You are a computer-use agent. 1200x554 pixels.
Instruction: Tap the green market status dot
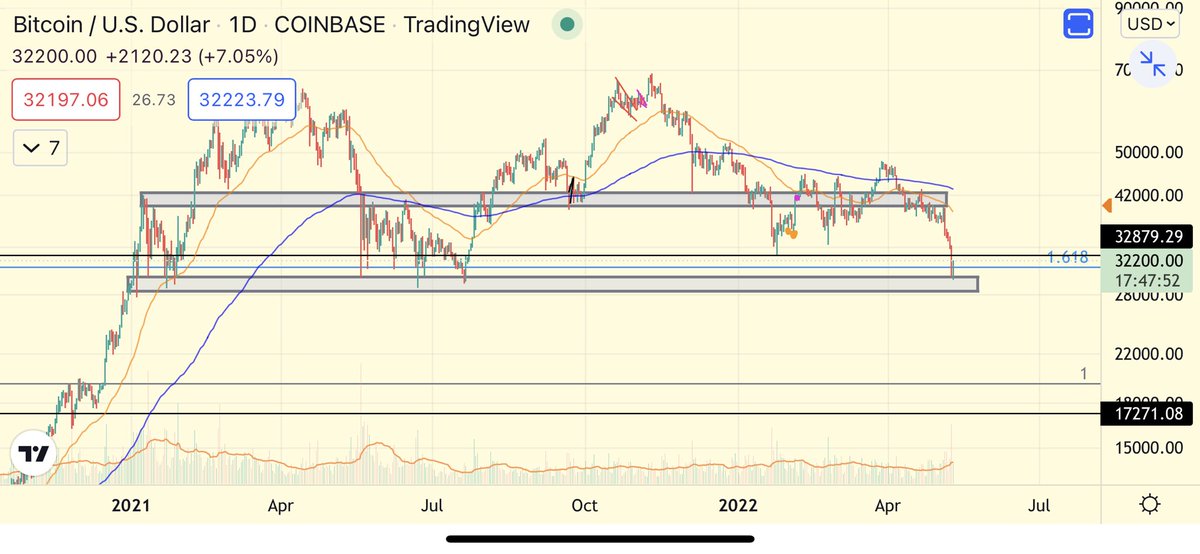(x=567, y=25)
